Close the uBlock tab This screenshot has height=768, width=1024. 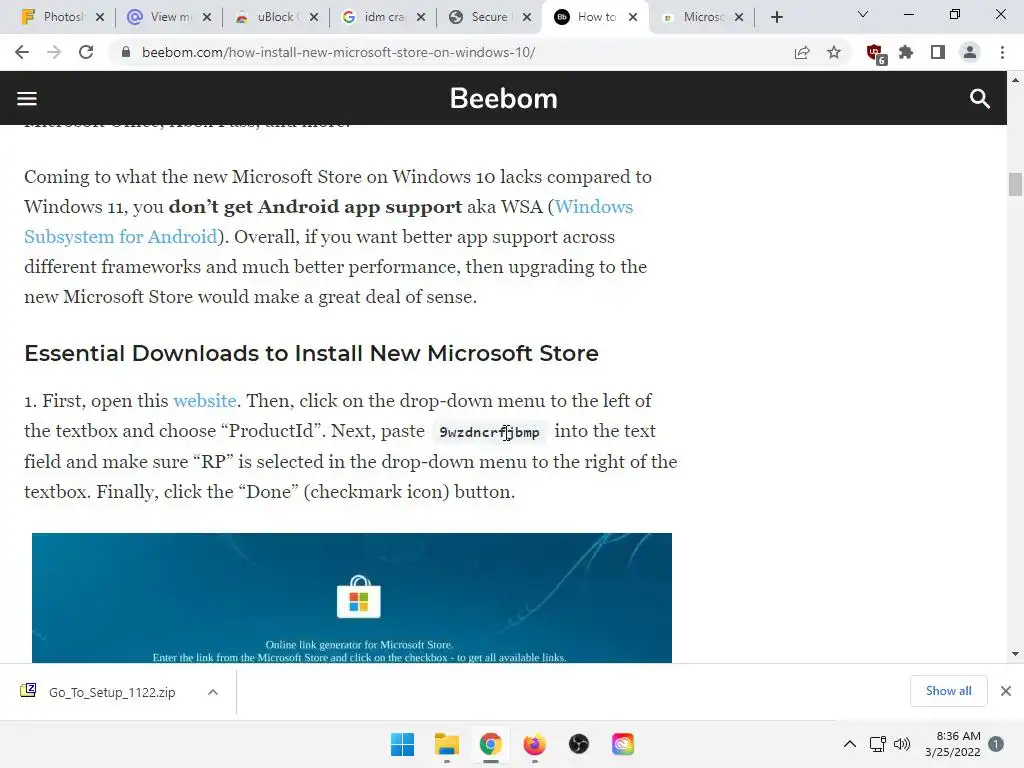click(314, 17)
